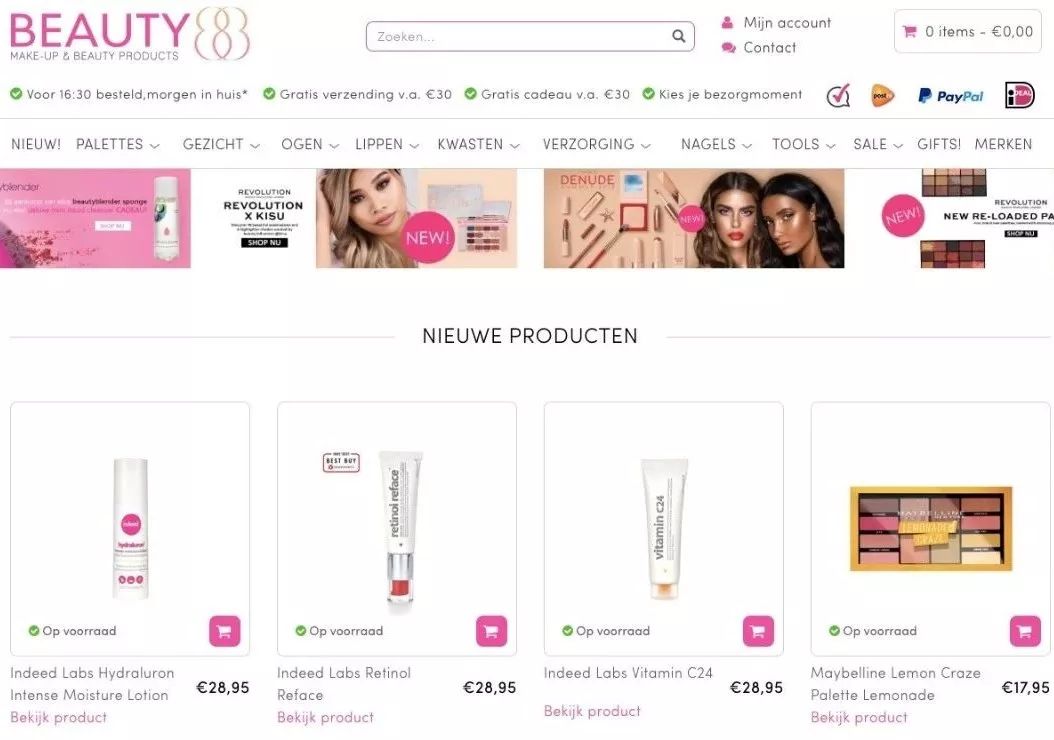Expand the PALETTES menu dropdown

118,144
